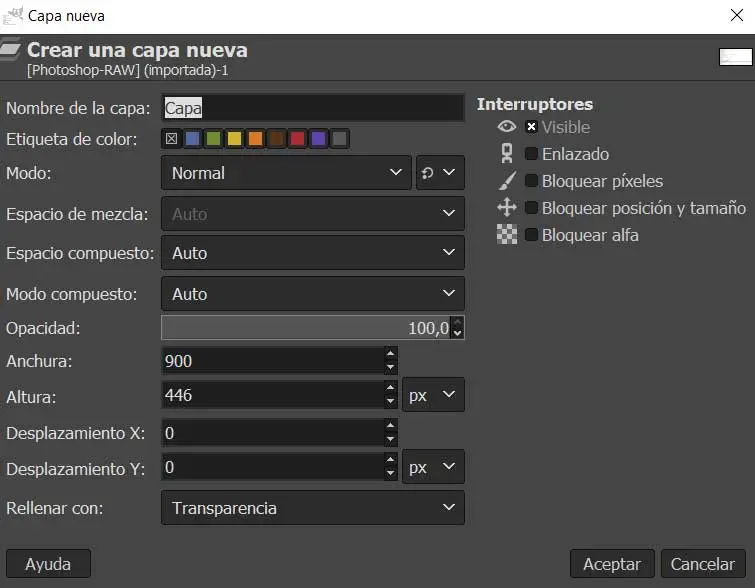
Task: Select the no-color label box with X
Action: (x=171, y=139)
